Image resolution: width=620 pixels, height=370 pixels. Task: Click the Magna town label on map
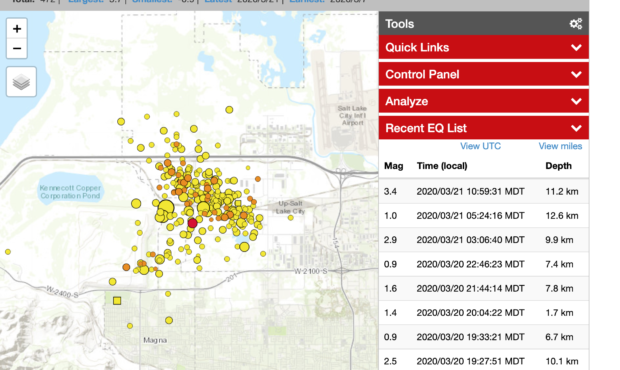155,340
